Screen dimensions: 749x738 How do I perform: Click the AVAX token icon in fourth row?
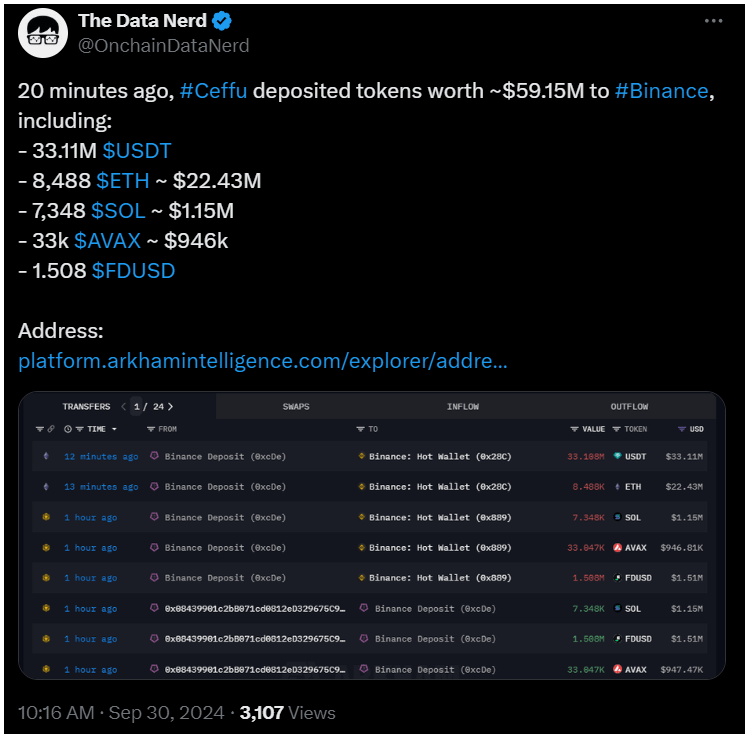point(617,547)
